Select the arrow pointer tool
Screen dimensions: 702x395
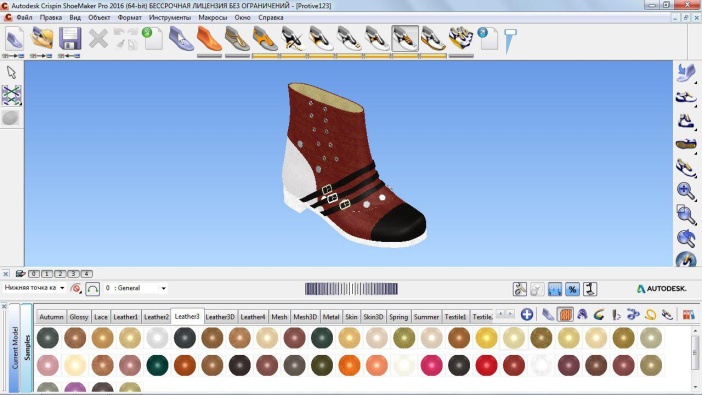click(11, 72)
